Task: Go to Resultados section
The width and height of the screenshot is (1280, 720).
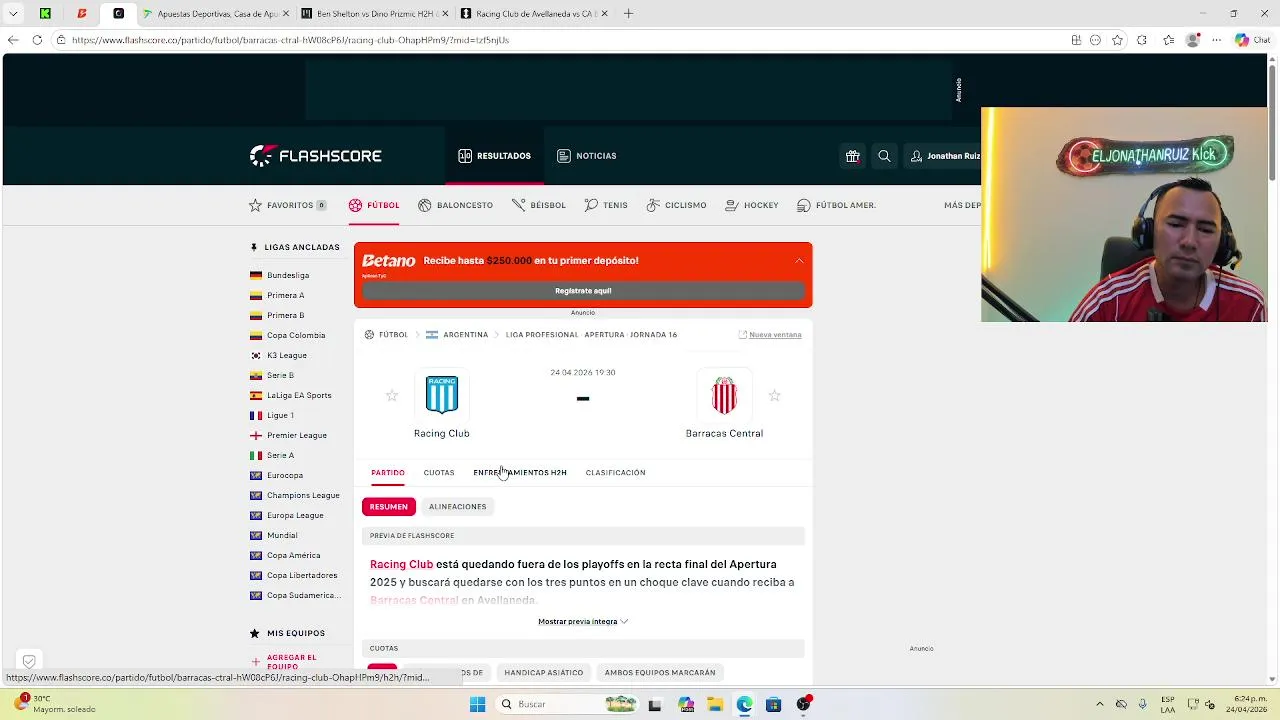Action: [x=494, y=156]
